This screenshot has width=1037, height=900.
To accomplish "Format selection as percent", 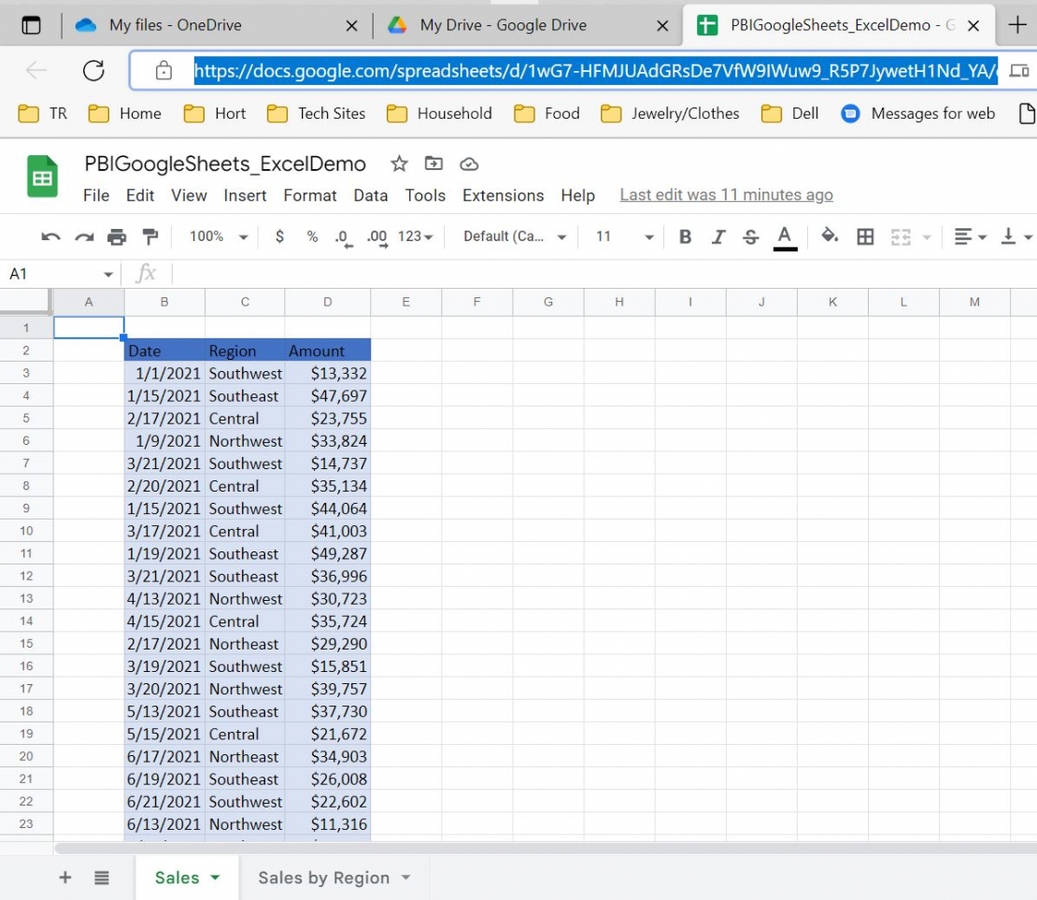I will pos(311,236).
